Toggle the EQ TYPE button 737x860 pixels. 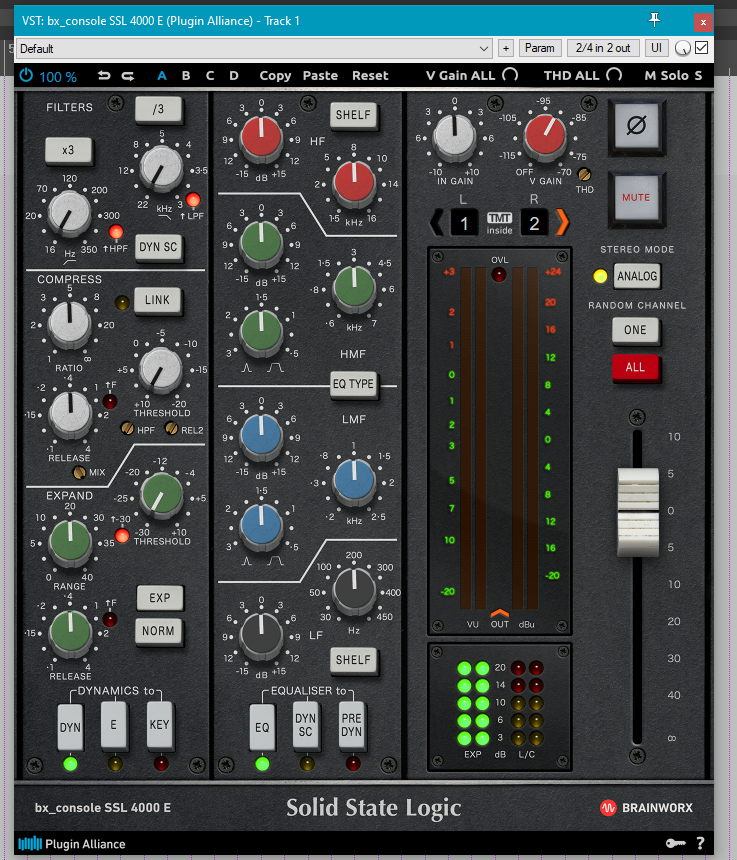[x=353, y=384]
